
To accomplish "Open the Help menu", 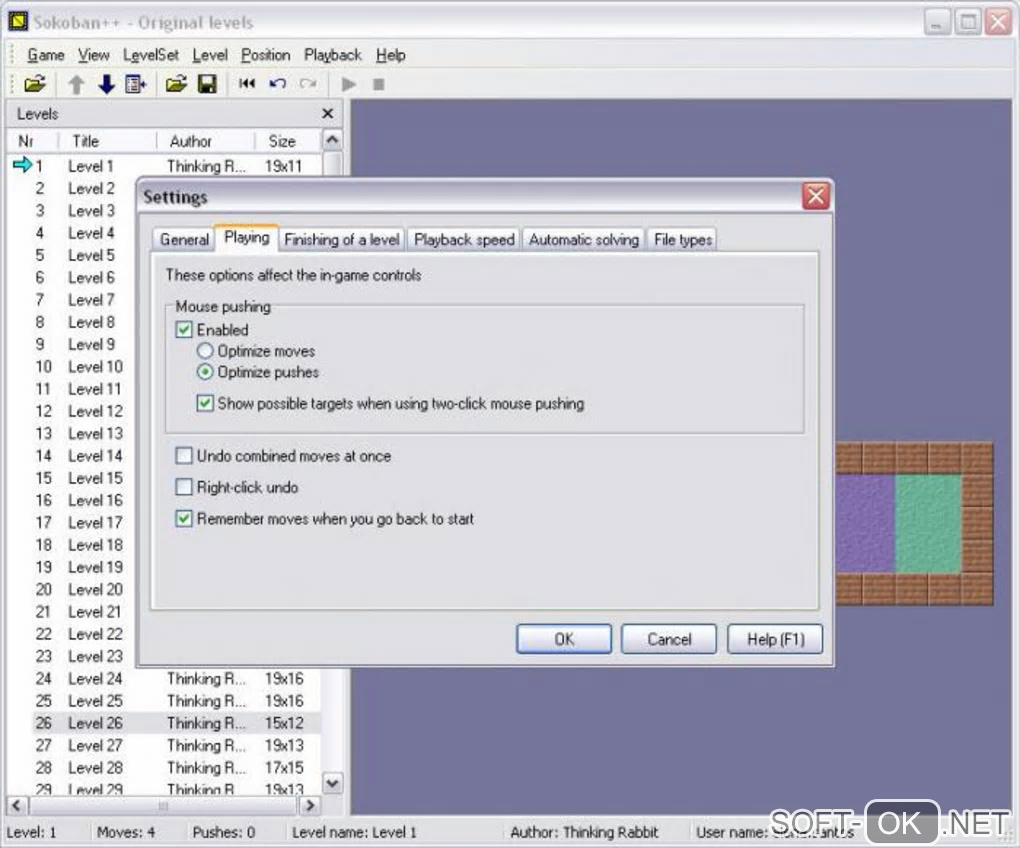I will tap(390, 55).
